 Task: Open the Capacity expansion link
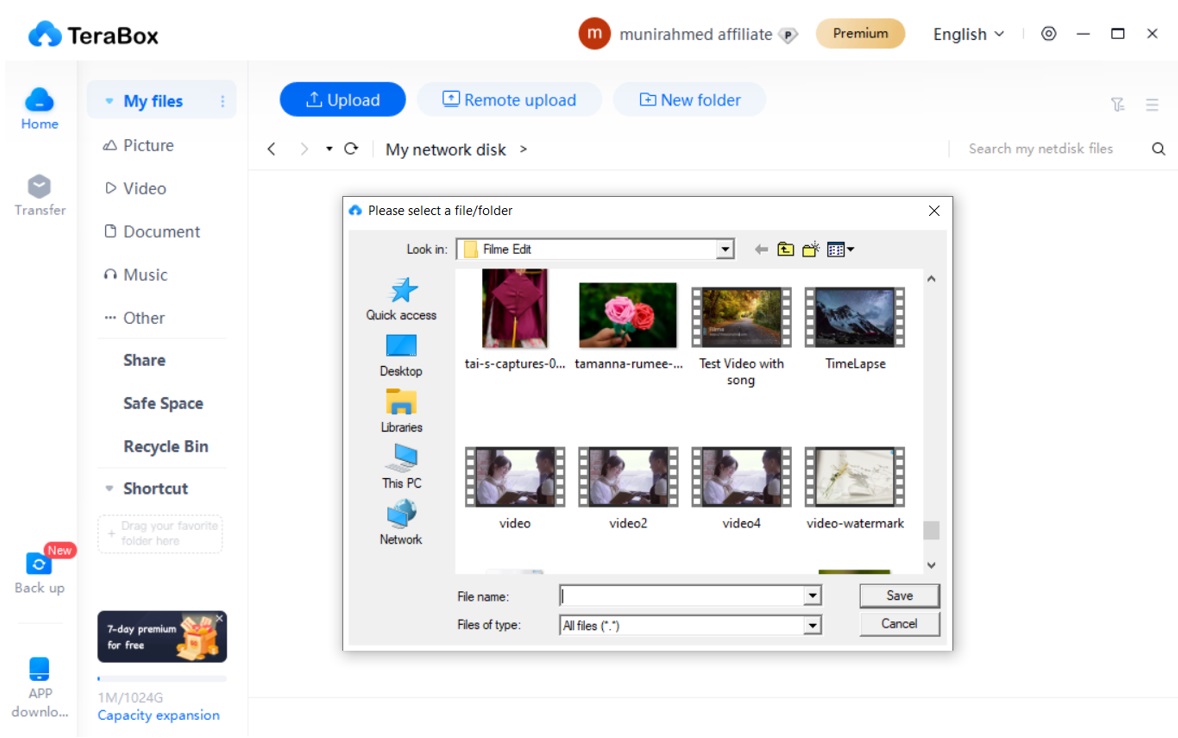click(x=159, y=715)
